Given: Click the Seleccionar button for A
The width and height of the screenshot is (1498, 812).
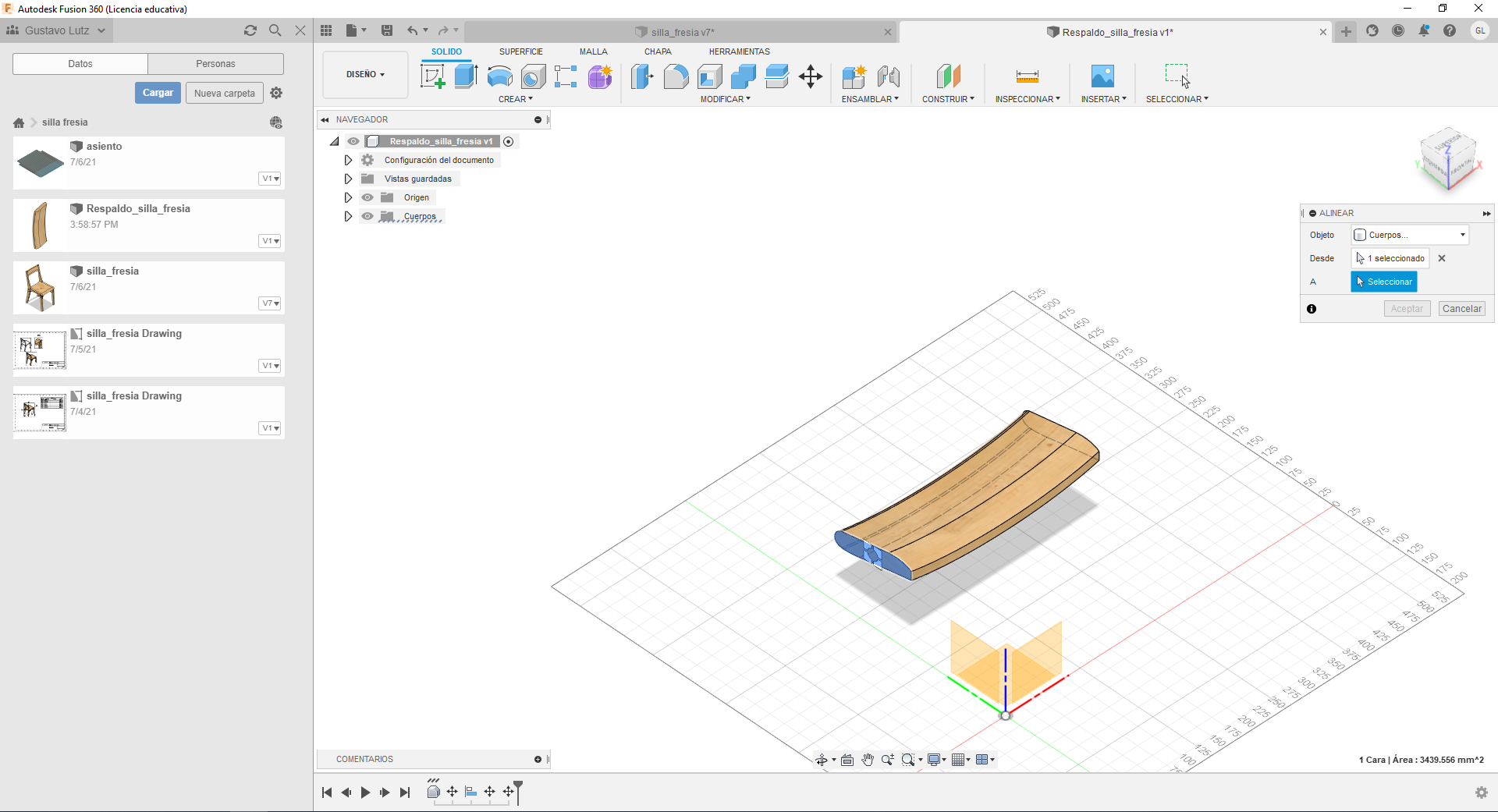Looking at the screenshot, I should [x=1384, y=282].
